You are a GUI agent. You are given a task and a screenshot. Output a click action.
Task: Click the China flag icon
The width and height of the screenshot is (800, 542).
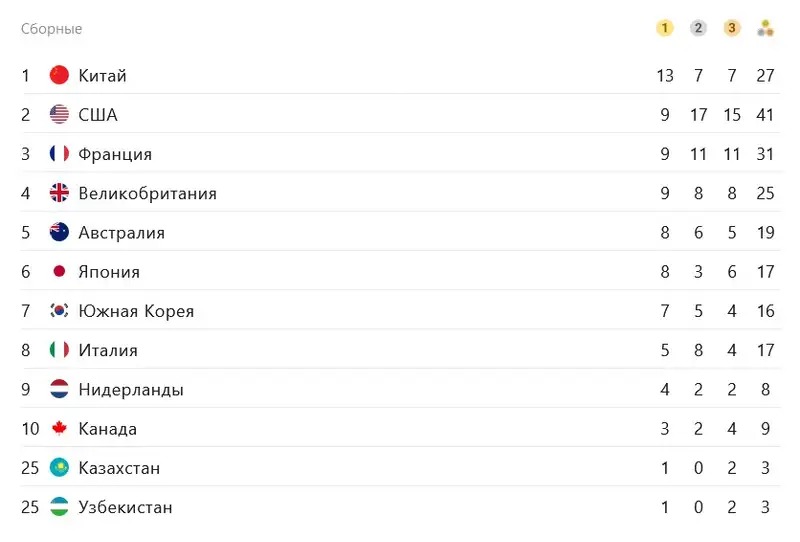tap(59, 75)
